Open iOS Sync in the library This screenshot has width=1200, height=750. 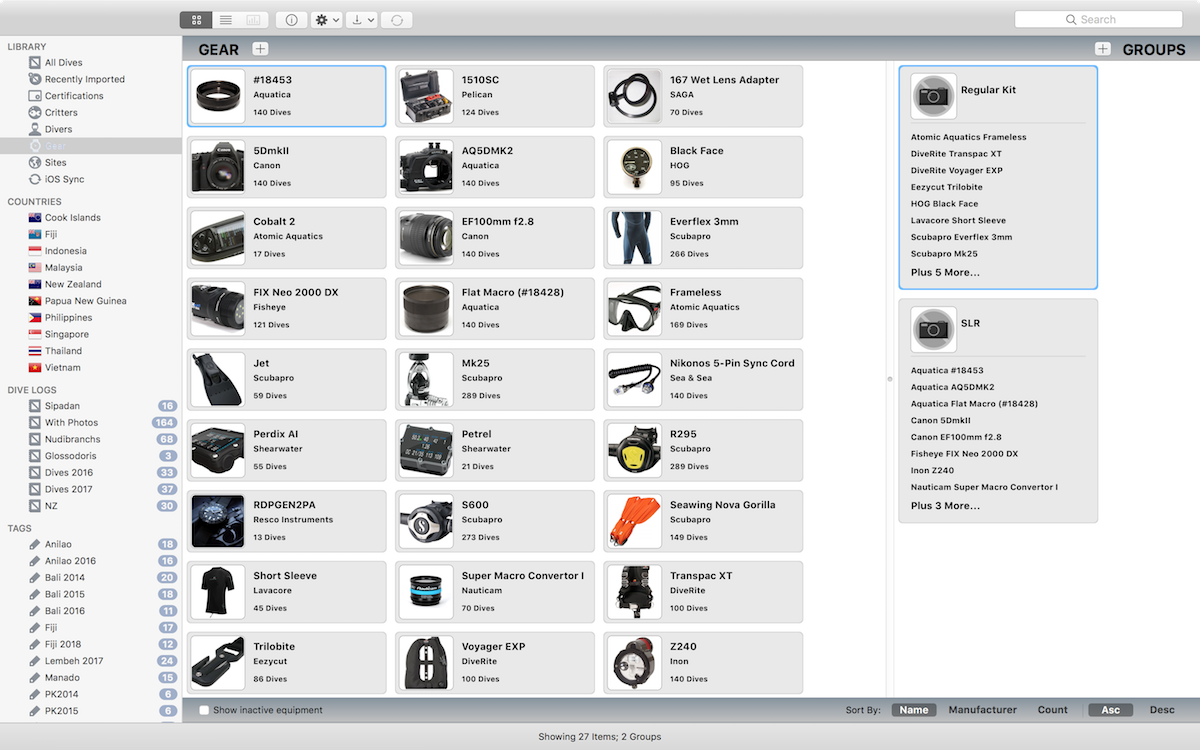coord(64,179)
